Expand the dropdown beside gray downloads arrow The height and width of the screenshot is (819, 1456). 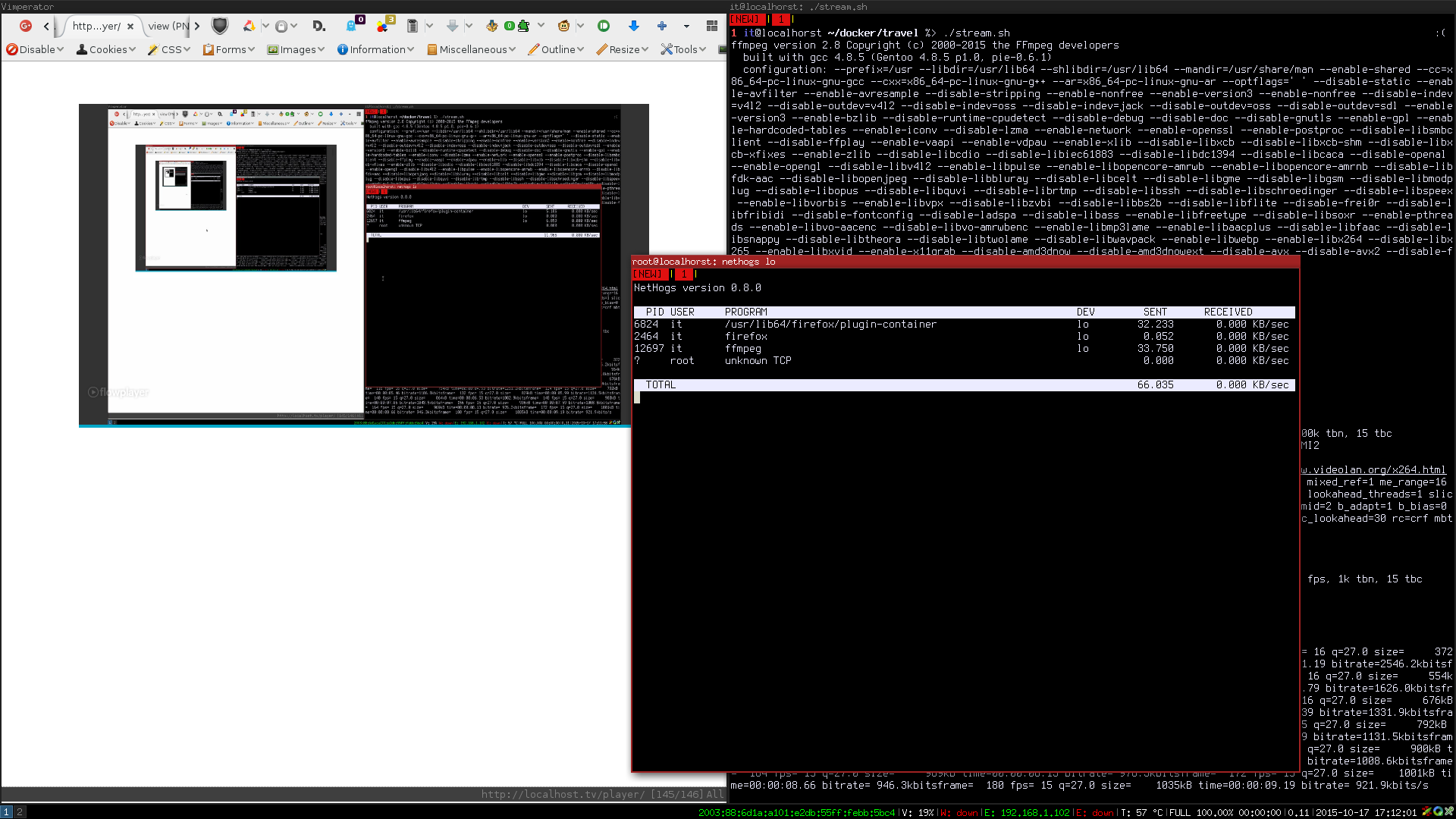pos(469,26)
